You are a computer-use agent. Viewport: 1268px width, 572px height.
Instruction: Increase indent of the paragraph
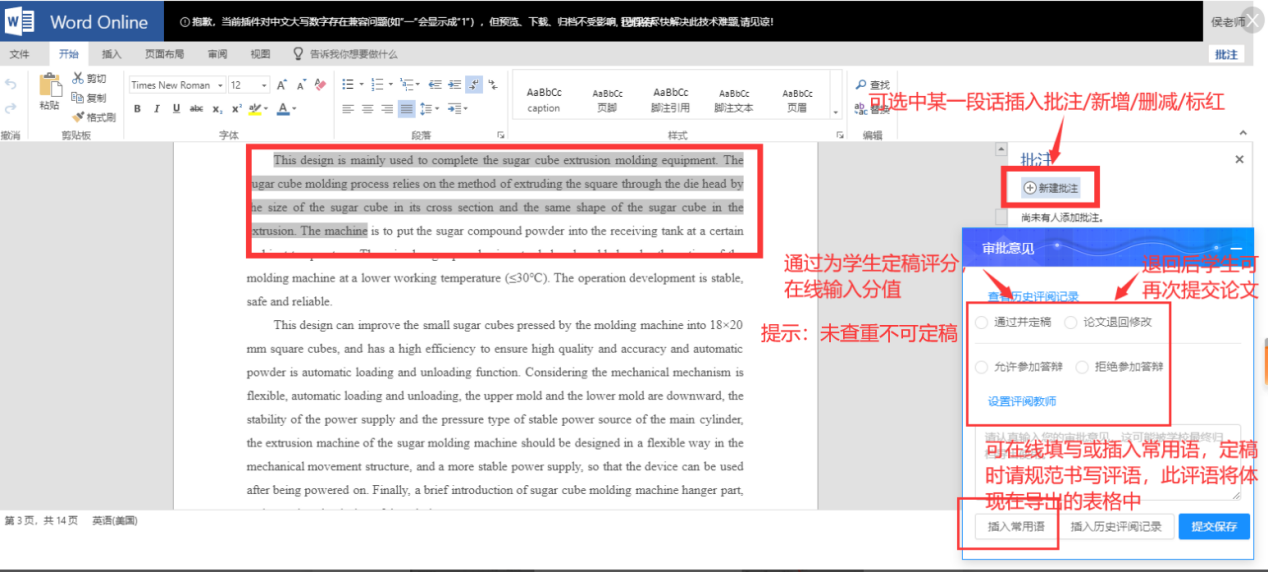point(454,85)
